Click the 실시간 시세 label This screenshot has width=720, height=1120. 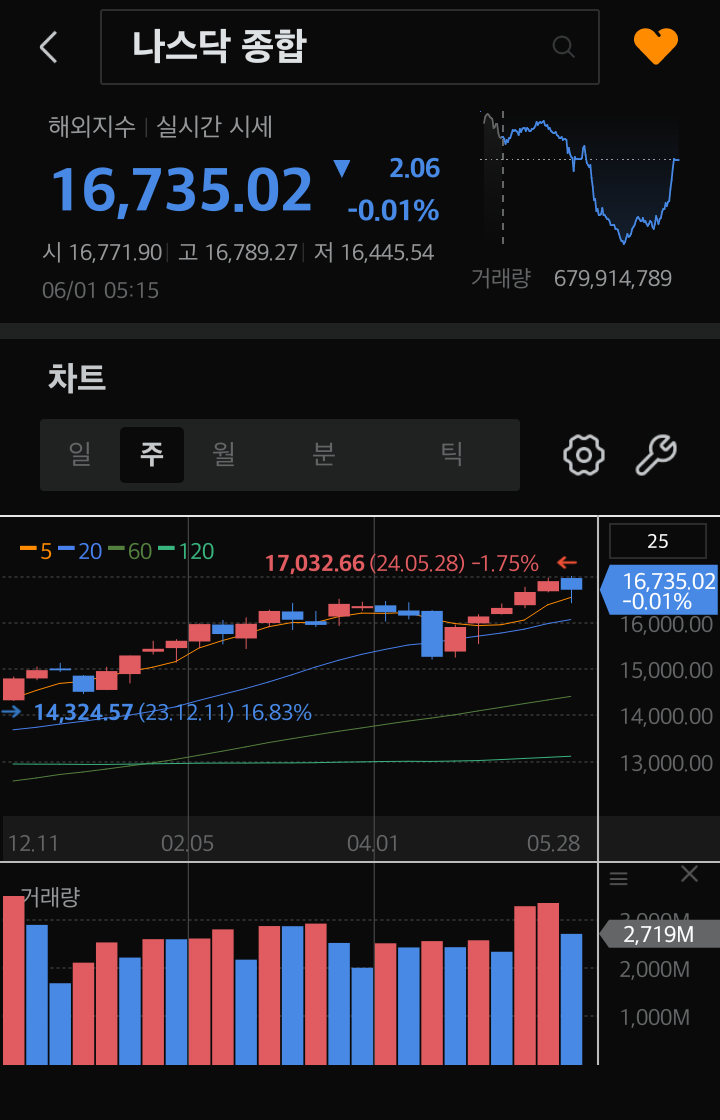(x=214, y=128)
